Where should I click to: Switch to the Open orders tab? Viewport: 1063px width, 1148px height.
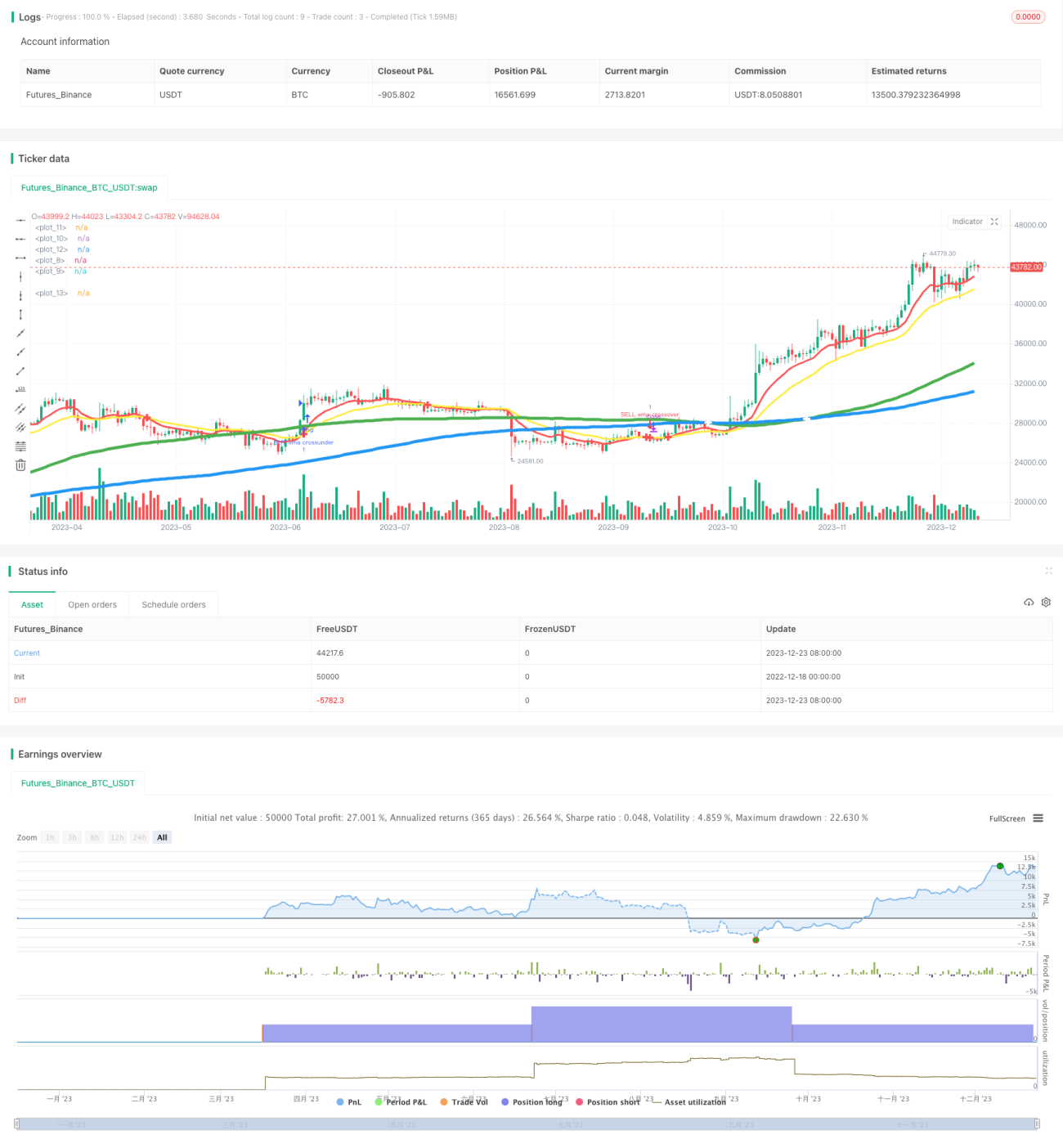pyautogui.click(x=92, y=605)
